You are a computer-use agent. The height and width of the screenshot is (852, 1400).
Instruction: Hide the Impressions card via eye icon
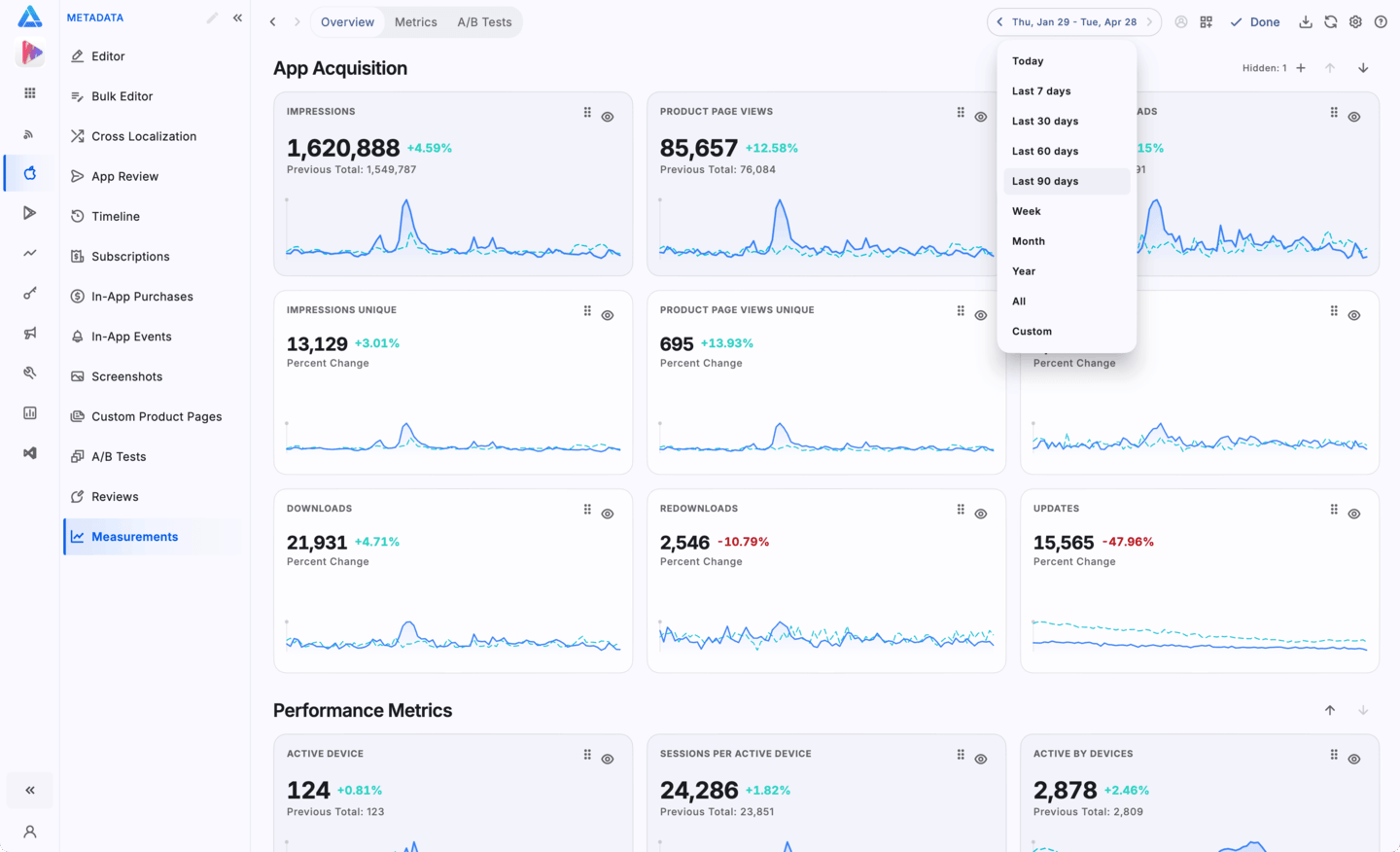pyautogui.click(x=608, y=117)
